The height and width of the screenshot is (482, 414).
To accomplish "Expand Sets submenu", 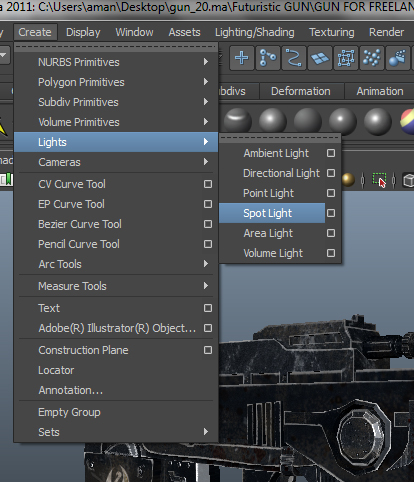I will tap(116, 432).
